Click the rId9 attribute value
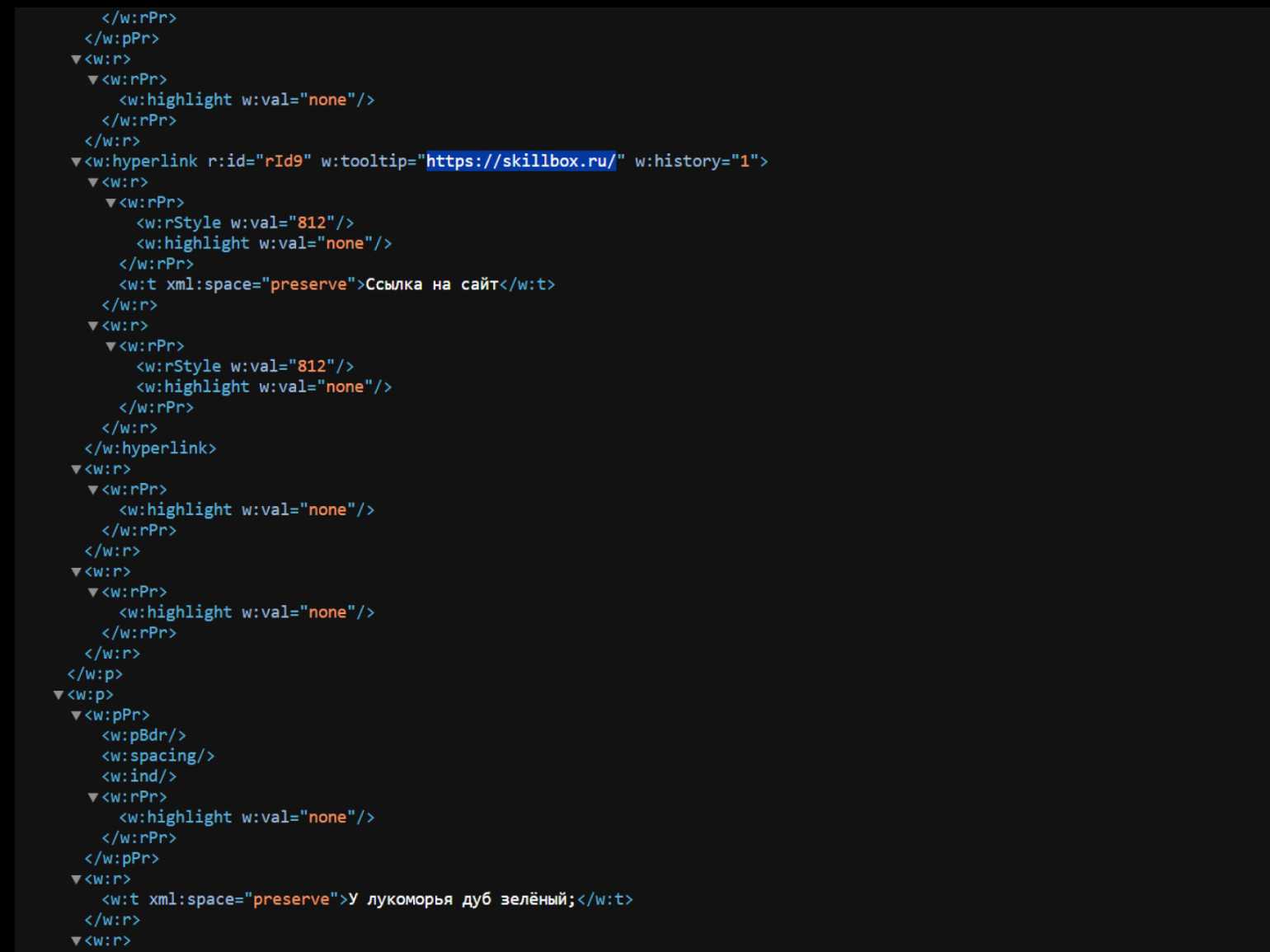Viewport: 1270px width, 952px height. coord(283,162)
